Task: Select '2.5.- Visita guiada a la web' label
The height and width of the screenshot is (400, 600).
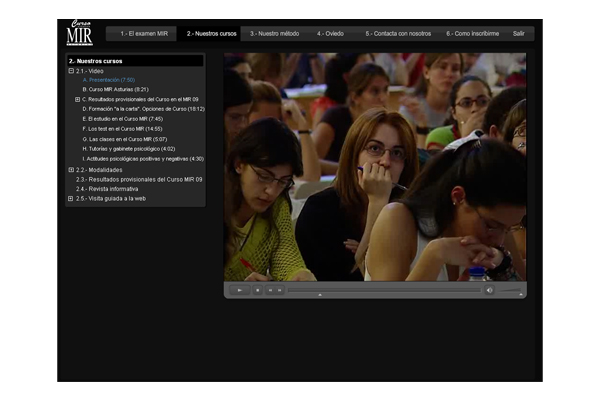Action: tap(111, 199)
